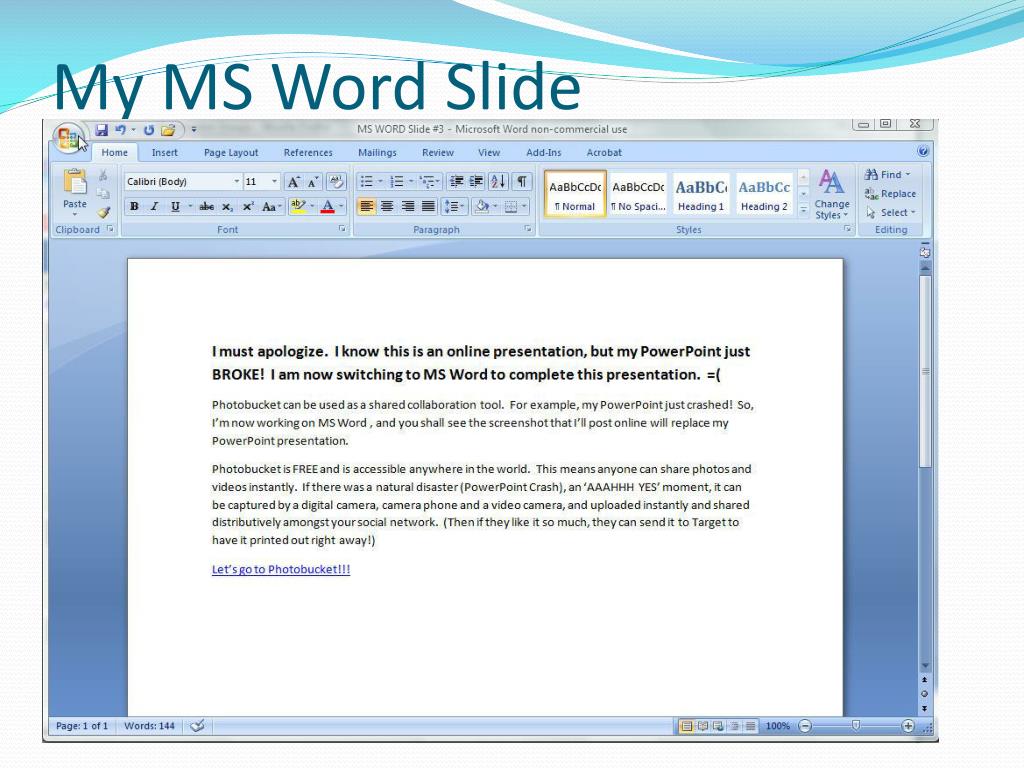The width and height of the screenshot is (1024, 768).
Task: Click the vertical scrollbar thumb
Action: (x=925, y=371)
